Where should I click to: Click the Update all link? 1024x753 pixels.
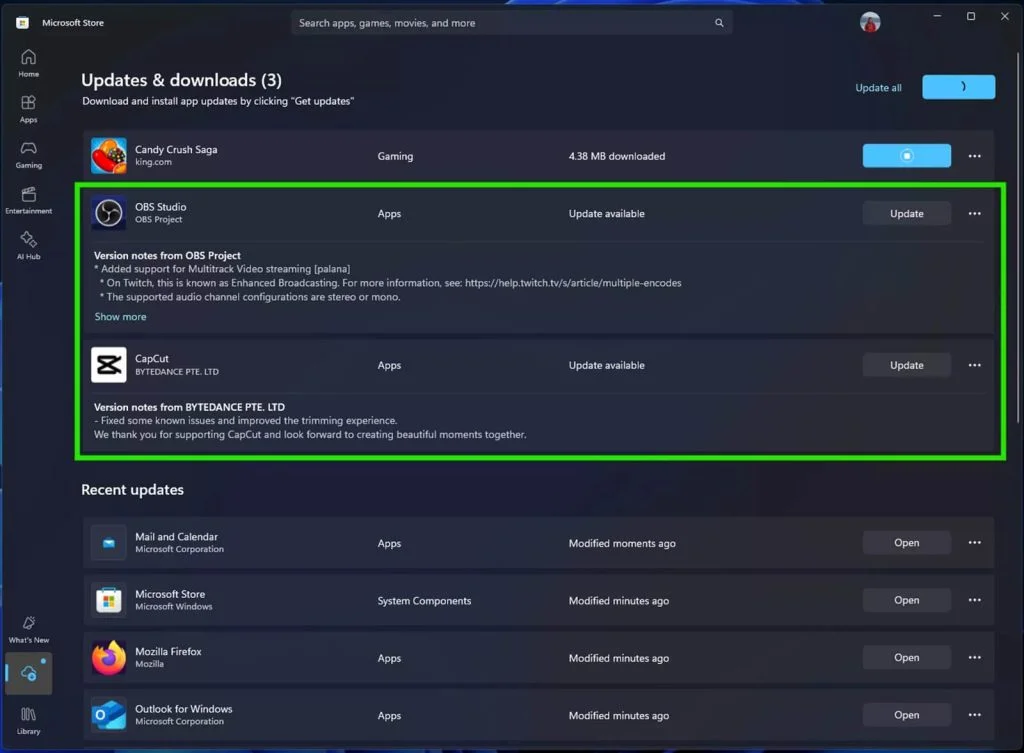pos(878,88)
